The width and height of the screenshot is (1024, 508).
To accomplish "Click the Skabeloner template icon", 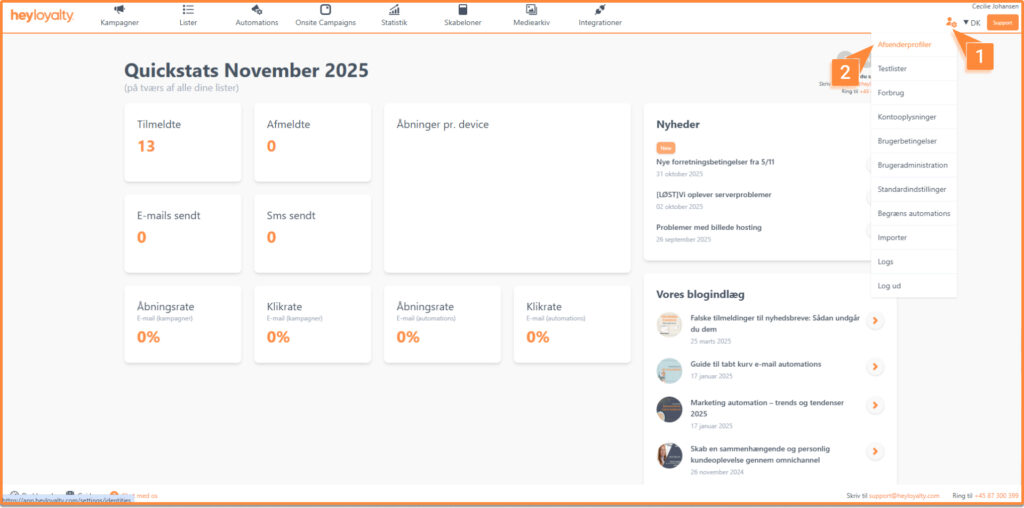I will coord(462,10).
